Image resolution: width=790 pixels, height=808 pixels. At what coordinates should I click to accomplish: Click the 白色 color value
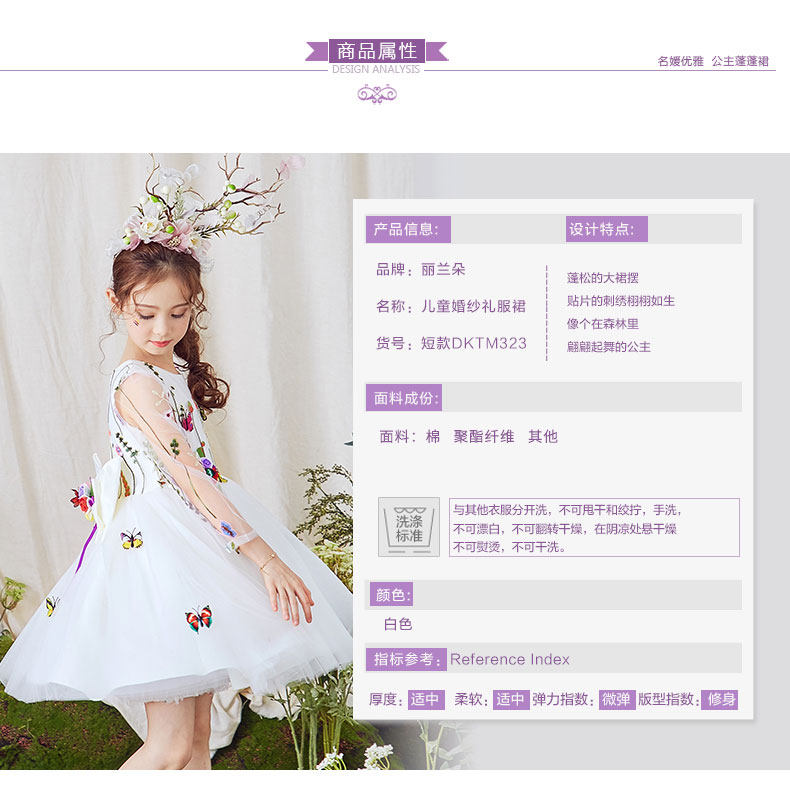pyautogui.click(x=398, y=624)
